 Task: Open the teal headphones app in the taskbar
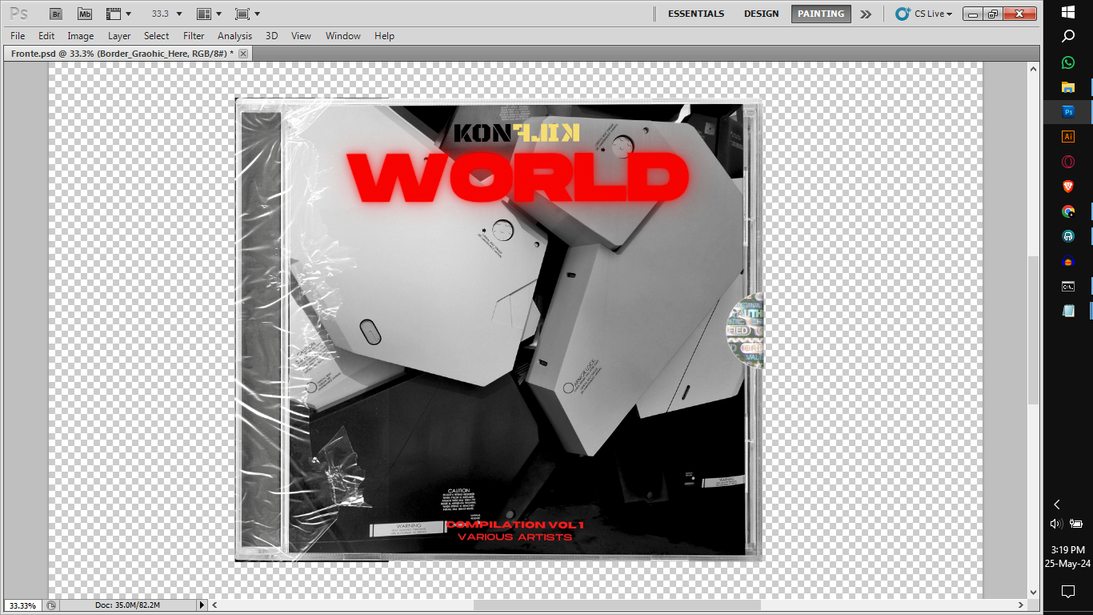1068,236
